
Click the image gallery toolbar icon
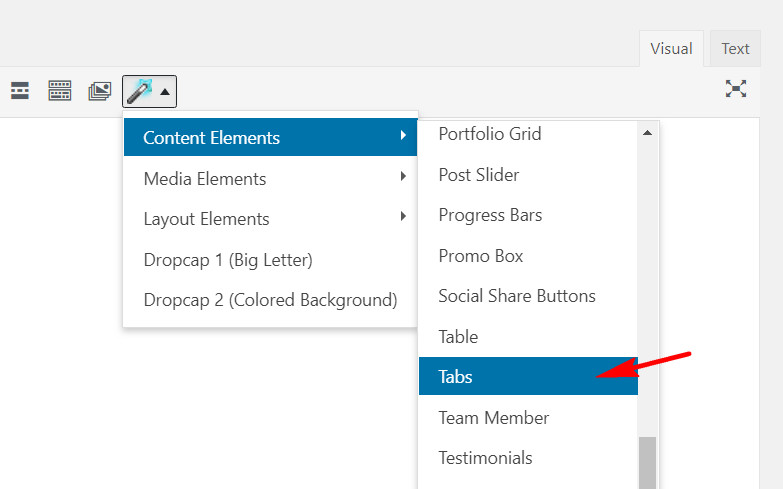100,91
